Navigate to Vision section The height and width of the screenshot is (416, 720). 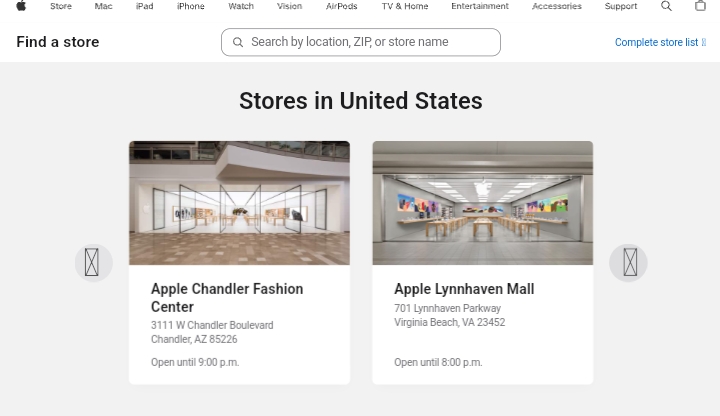coord(289,6)
